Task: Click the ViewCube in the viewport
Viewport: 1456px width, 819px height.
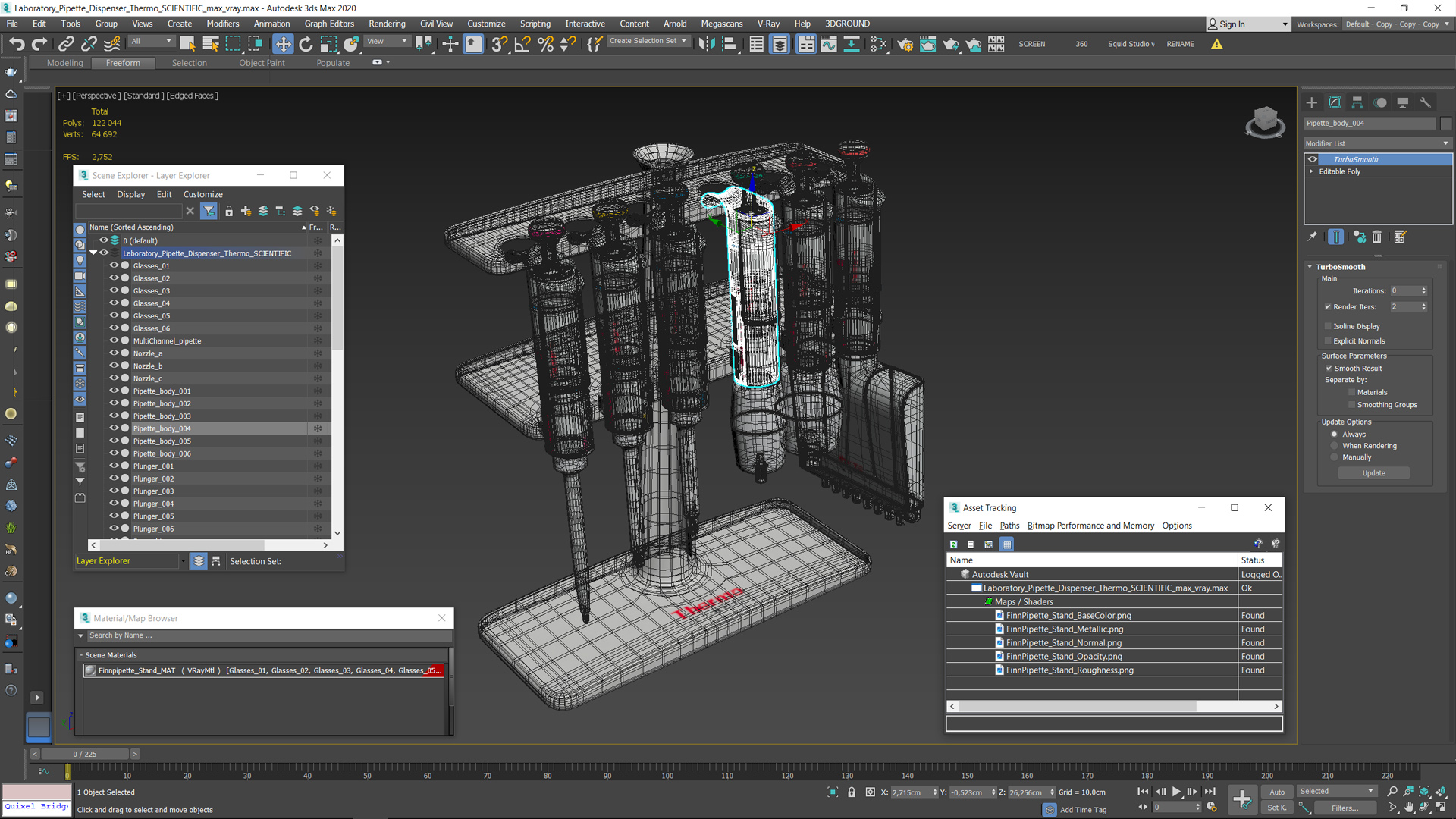Action: click(x=1265, y=121)
